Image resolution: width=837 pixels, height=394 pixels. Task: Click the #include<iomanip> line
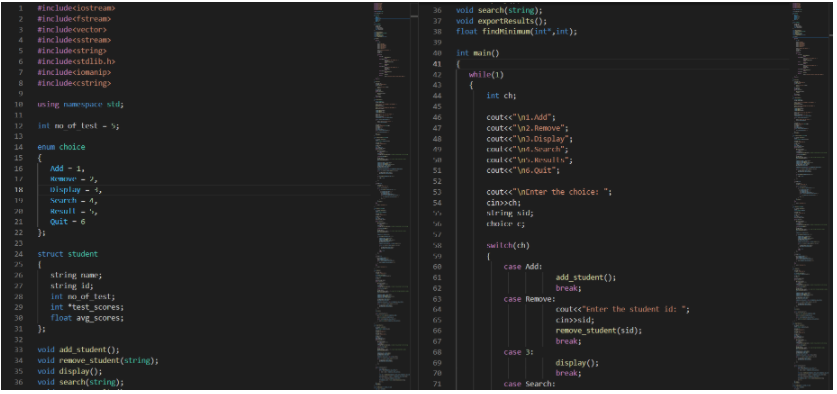pos(74,73)
